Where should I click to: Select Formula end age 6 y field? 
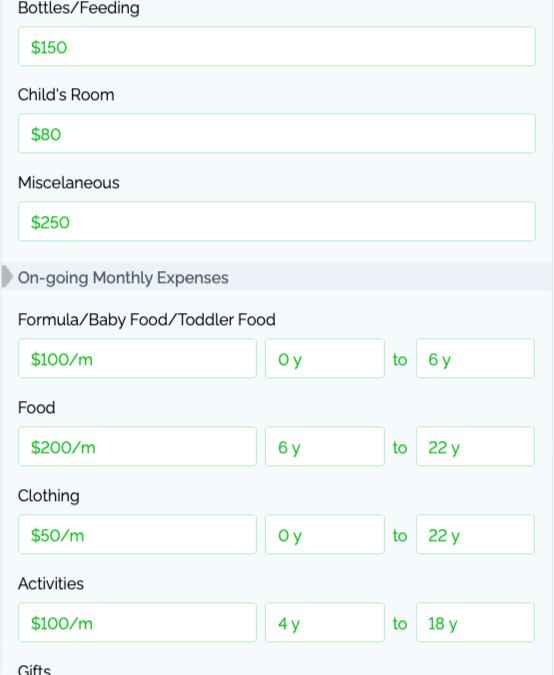pyautogui.click(x=475, y=359)
